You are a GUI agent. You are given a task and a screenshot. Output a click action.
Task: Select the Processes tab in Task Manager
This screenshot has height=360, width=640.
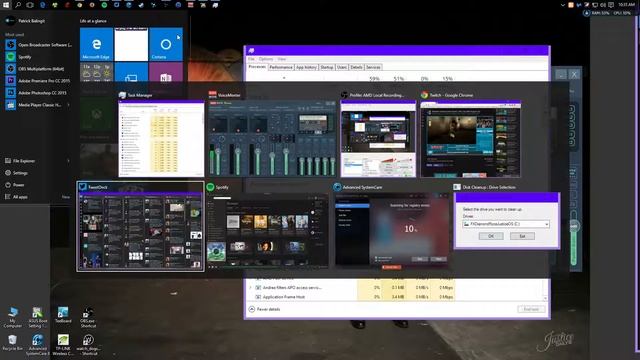(x=257, y=67)
